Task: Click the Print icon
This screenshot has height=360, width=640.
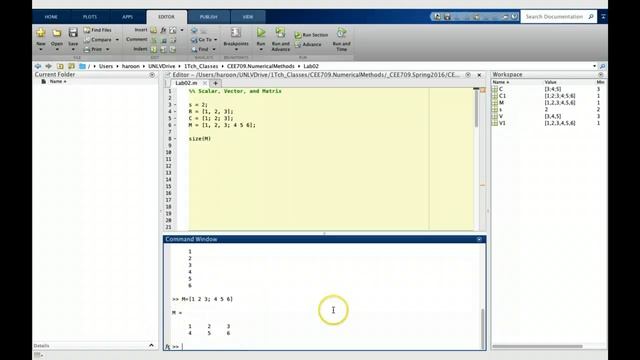Action: click(87, 49)
